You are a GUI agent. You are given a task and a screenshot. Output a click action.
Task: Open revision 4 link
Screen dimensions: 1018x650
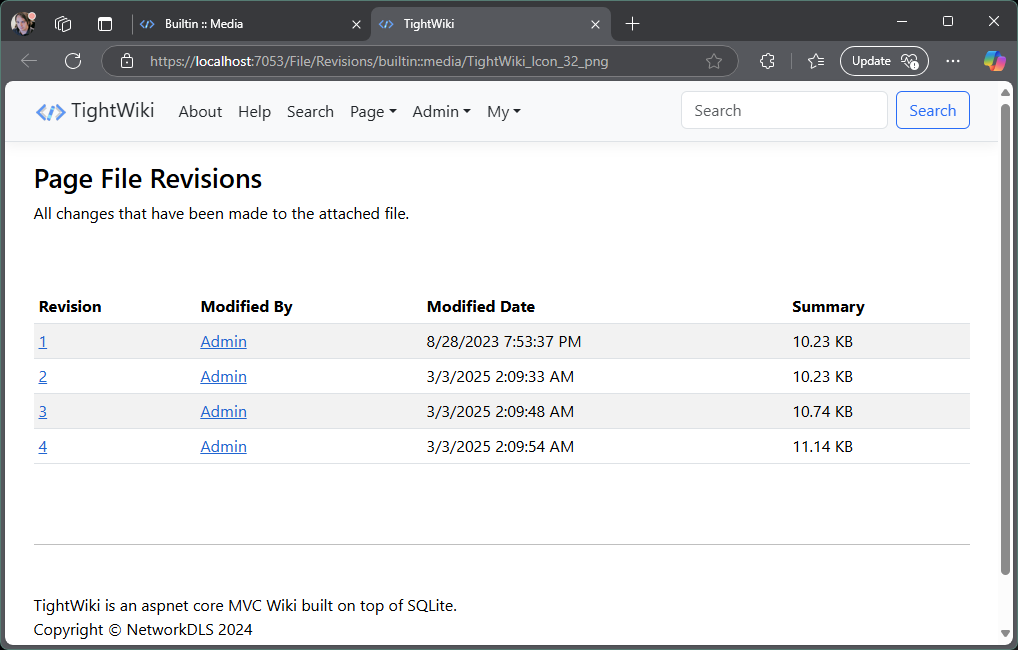(43, 447)
